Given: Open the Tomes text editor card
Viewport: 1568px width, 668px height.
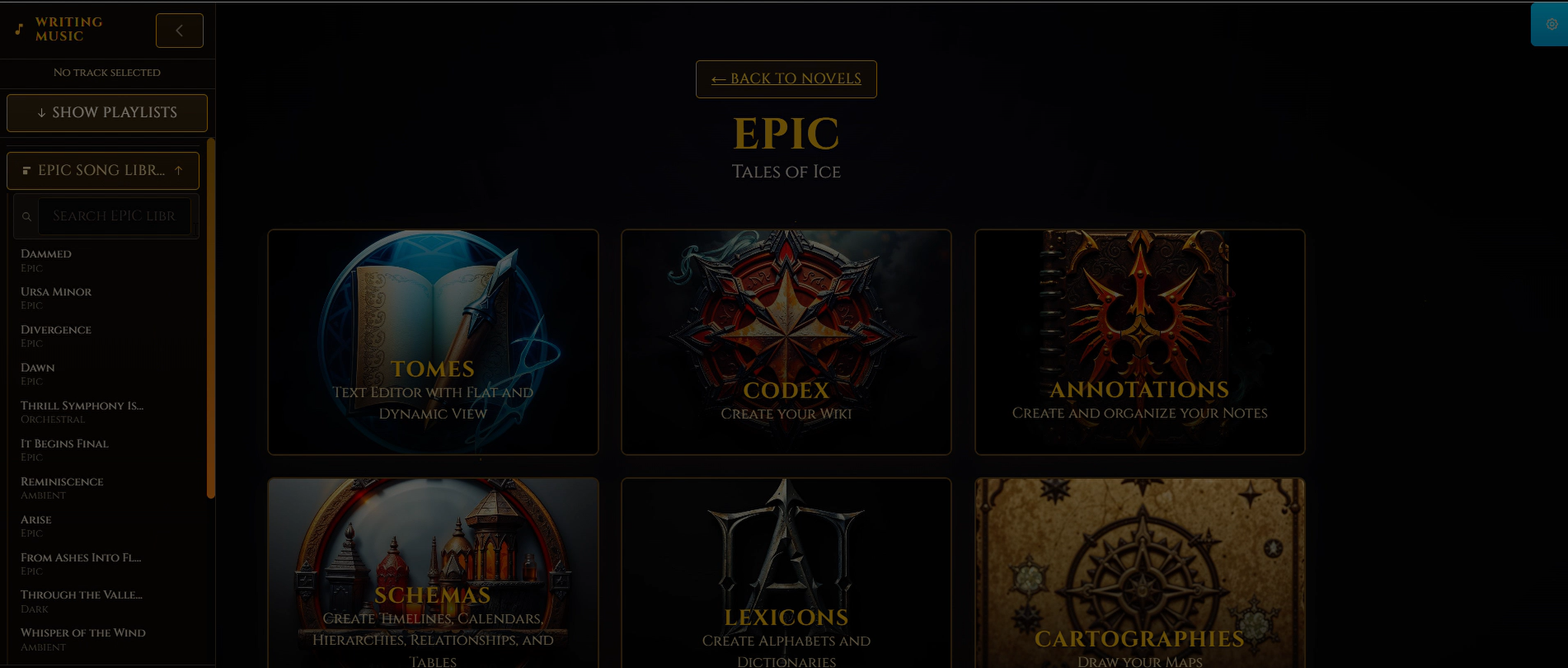Looking at the screenshot, I should (433, 341).
